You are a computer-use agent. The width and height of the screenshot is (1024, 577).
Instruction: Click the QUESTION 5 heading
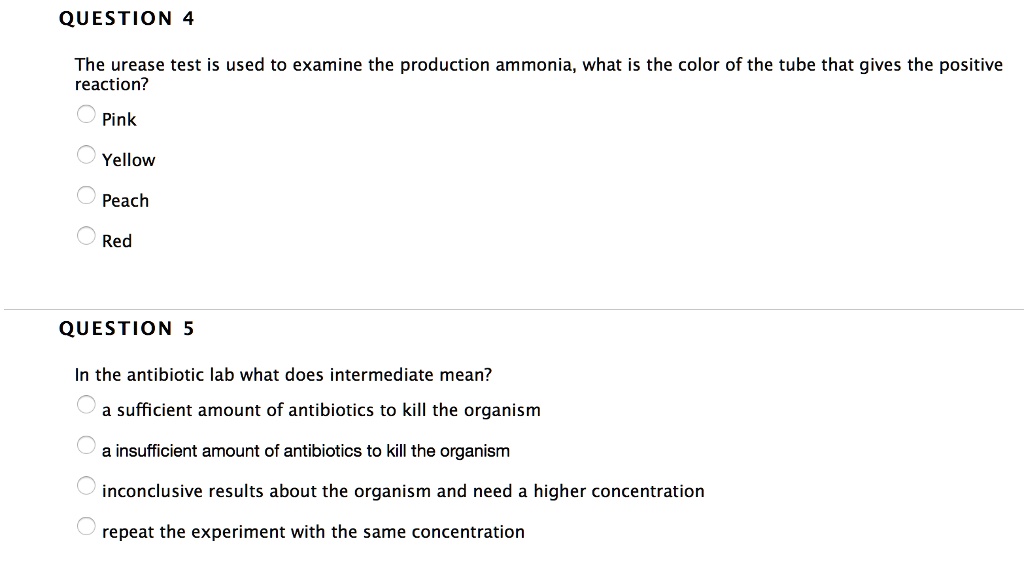126,327
